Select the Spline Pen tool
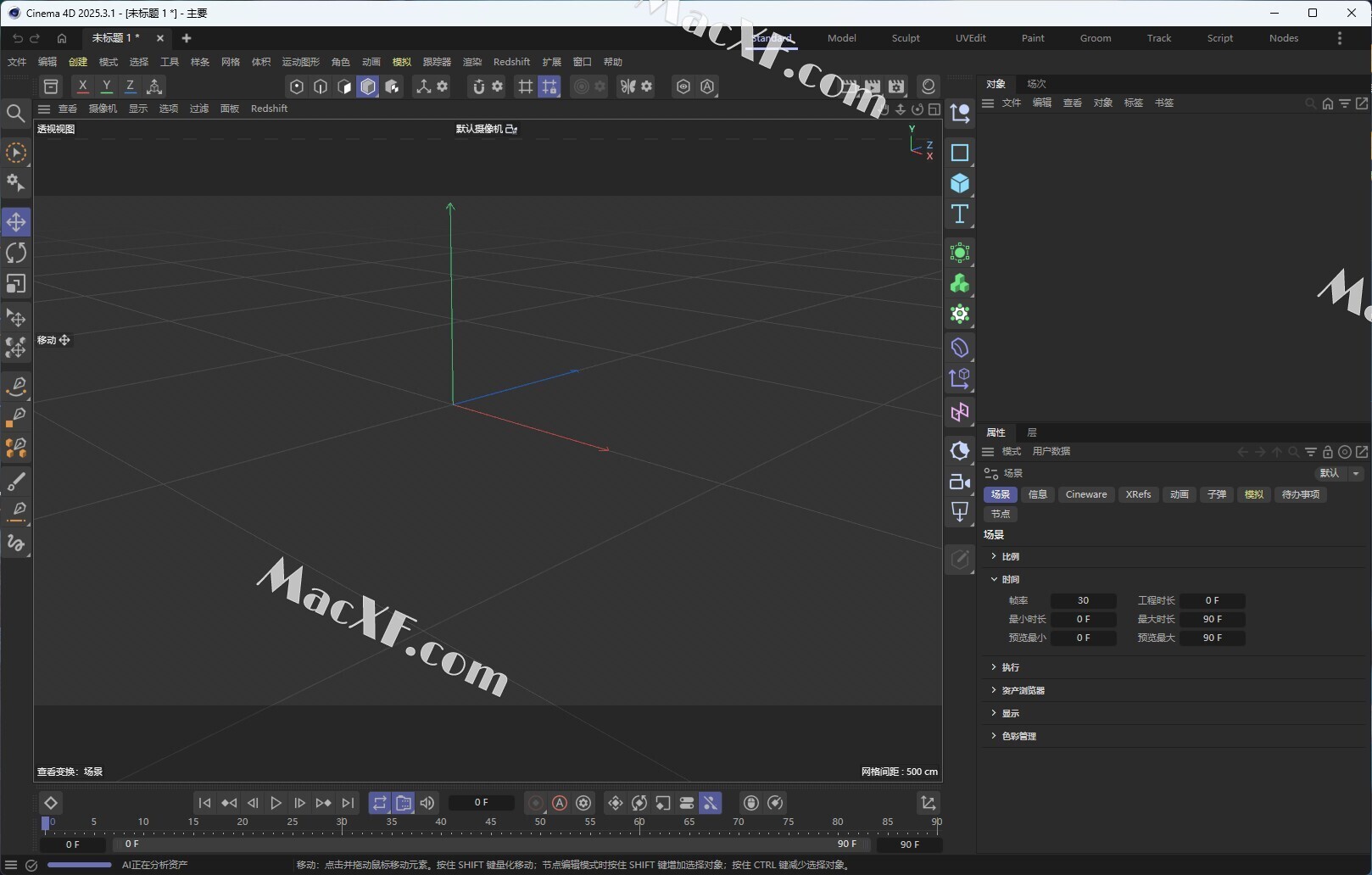The width and height of the screenshot is (1372, 875). click(x=16, y=386)
